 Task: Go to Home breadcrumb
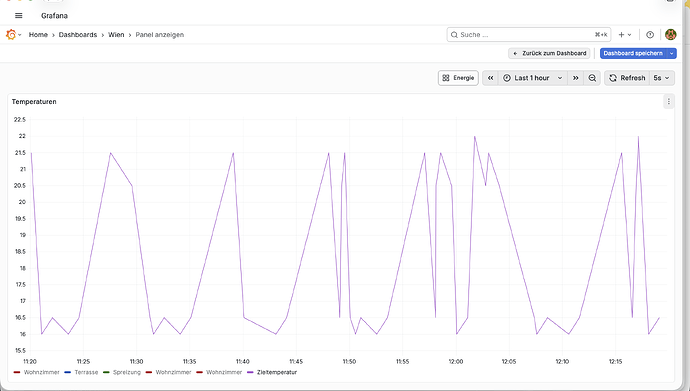[38, 35]
